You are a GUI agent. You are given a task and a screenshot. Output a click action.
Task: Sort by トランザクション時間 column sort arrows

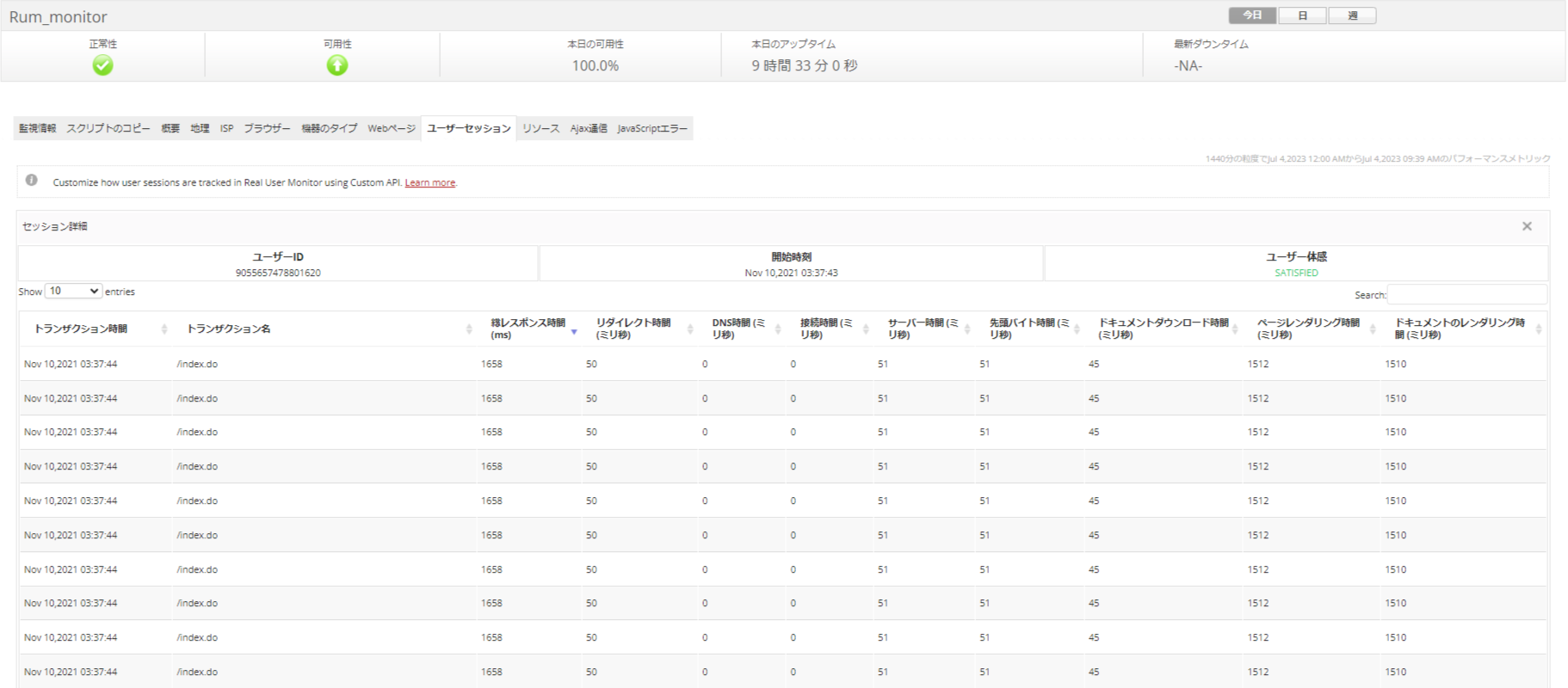[x=164, y=329]
